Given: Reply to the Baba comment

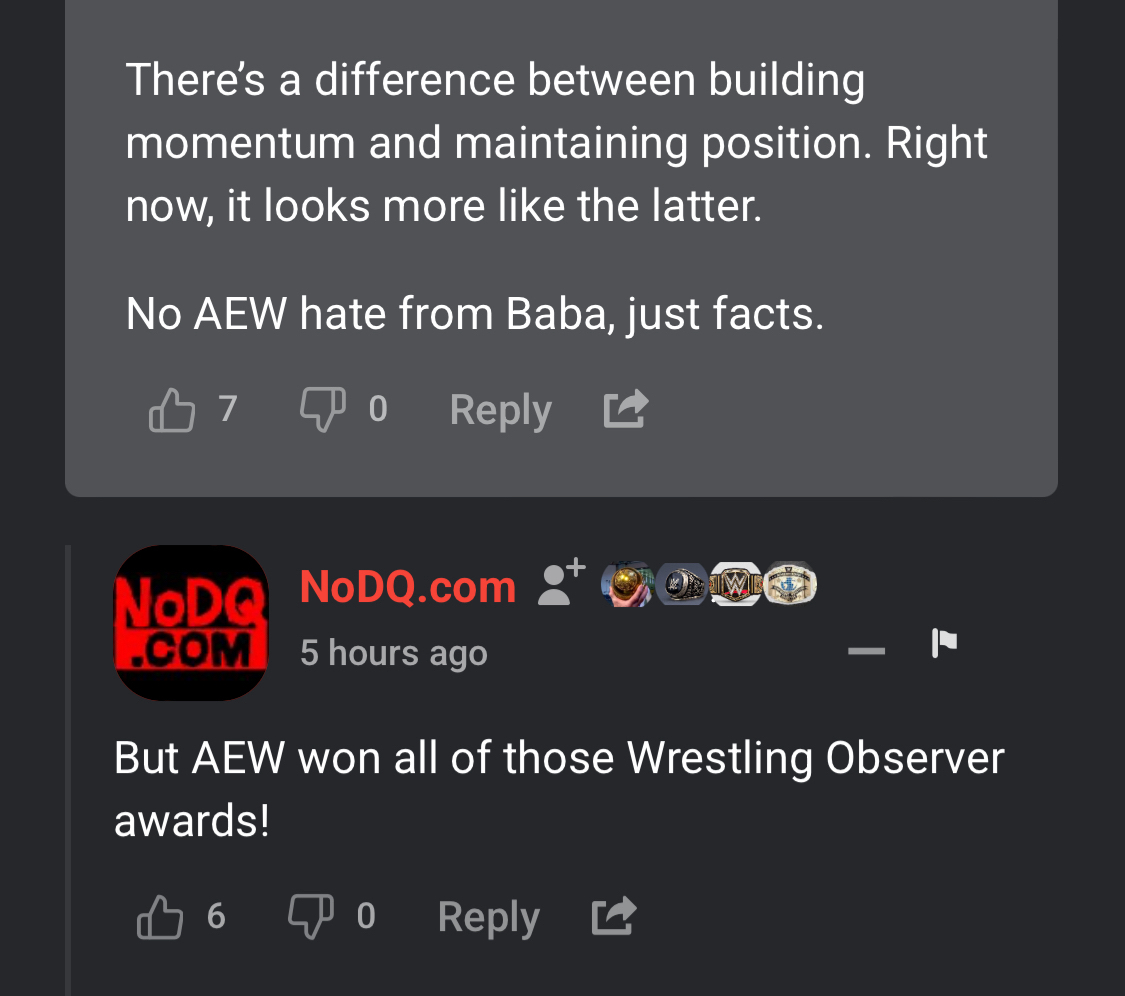Looking at the screenshot, I should (x=500, y=410).
